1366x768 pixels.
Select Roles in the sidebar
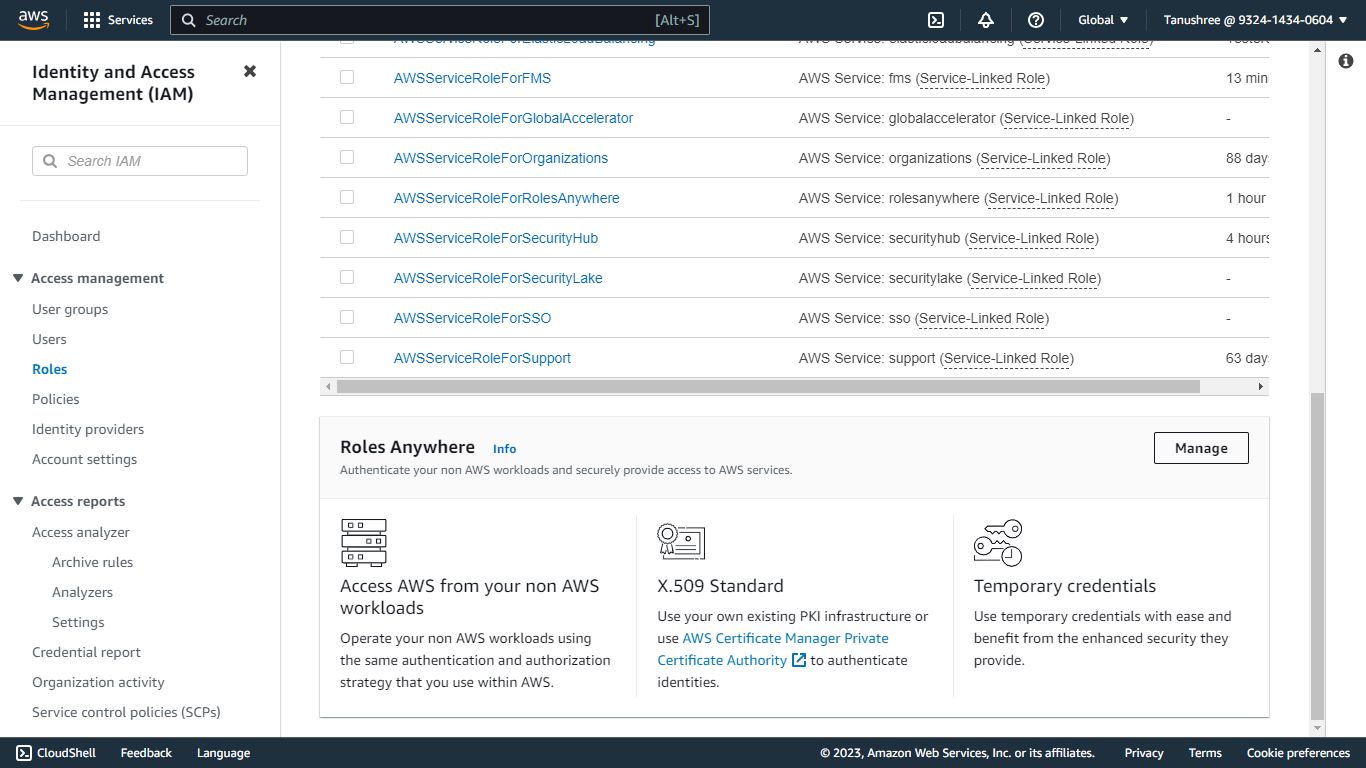(x=50, y=369)
